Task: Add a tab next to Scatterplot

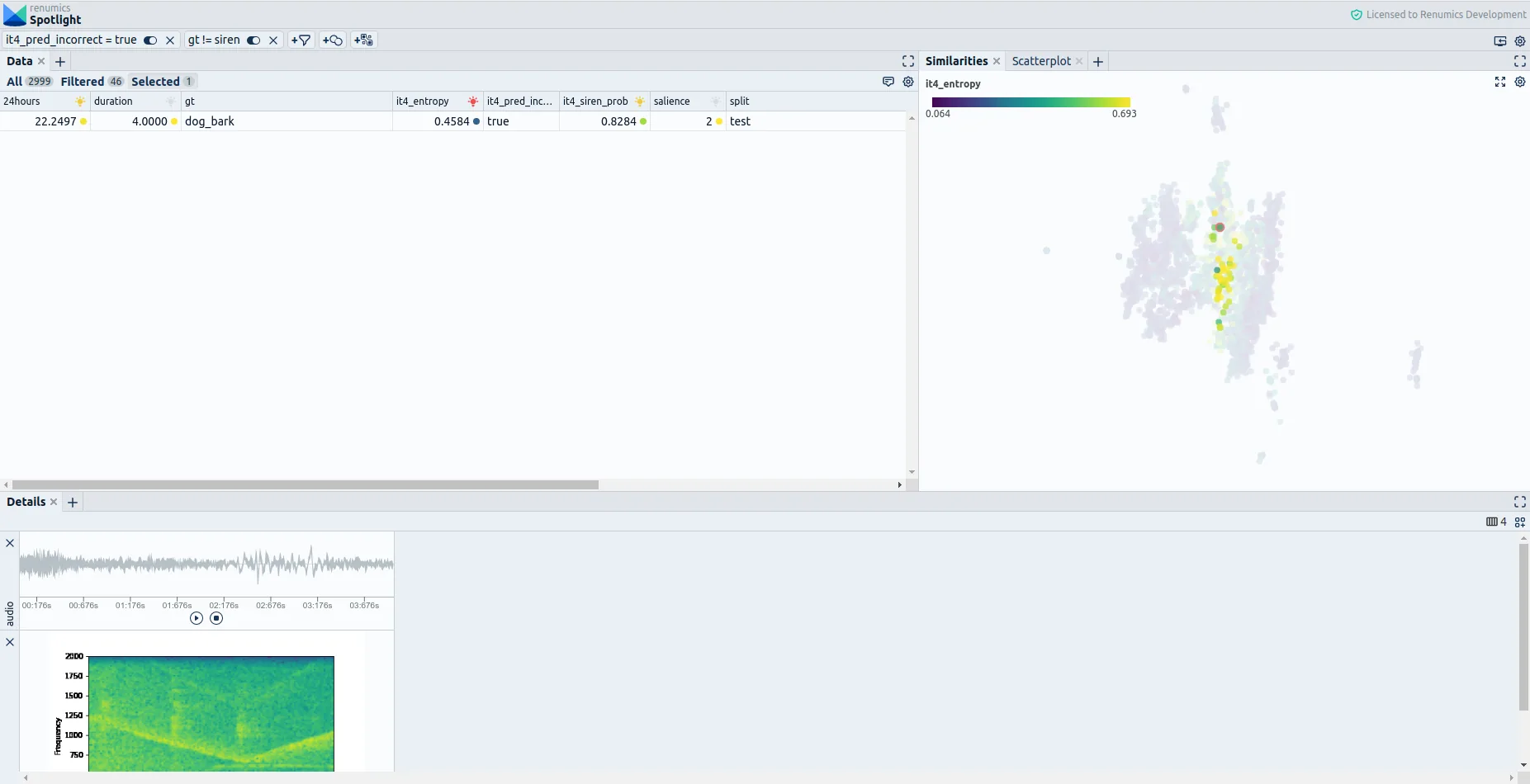Action: click(1098, 62)
